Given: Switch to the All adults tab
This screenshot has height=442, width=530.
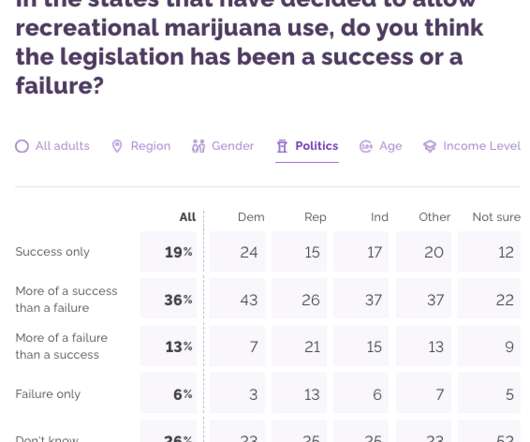Looking at the screenshot, I should pyautogui.click(x=52, y=146).
